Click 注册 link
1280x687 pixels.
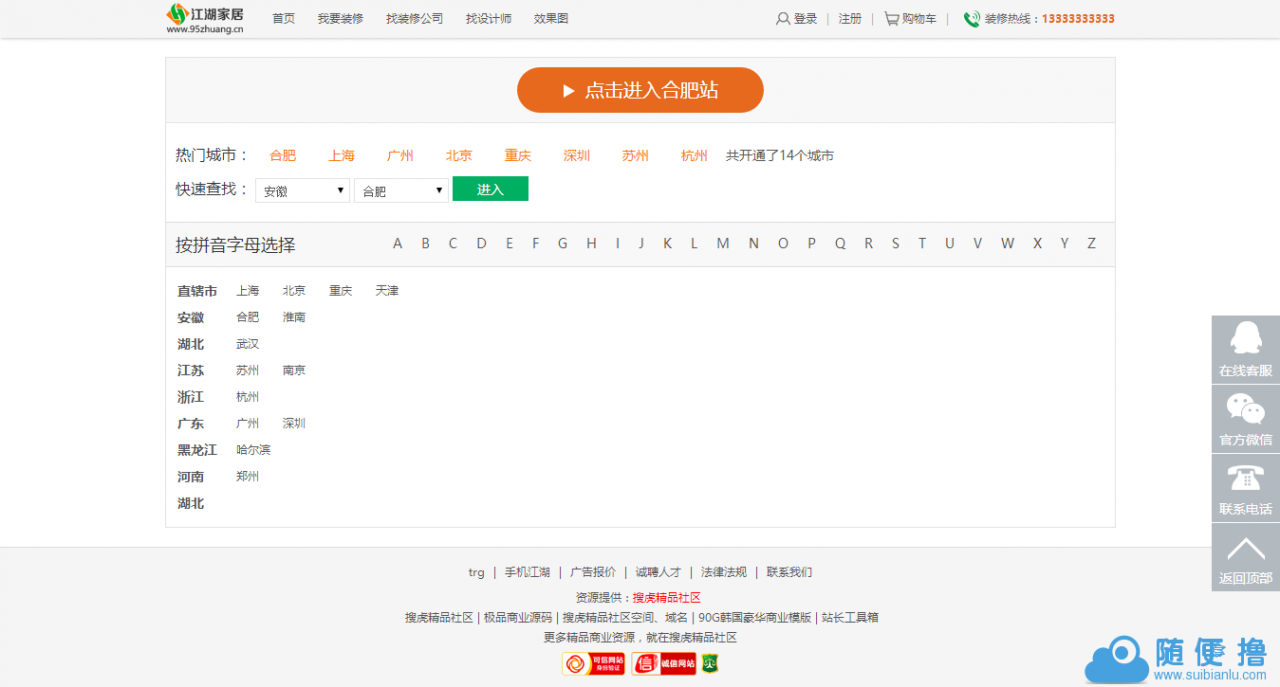click(x=850, y=18)
